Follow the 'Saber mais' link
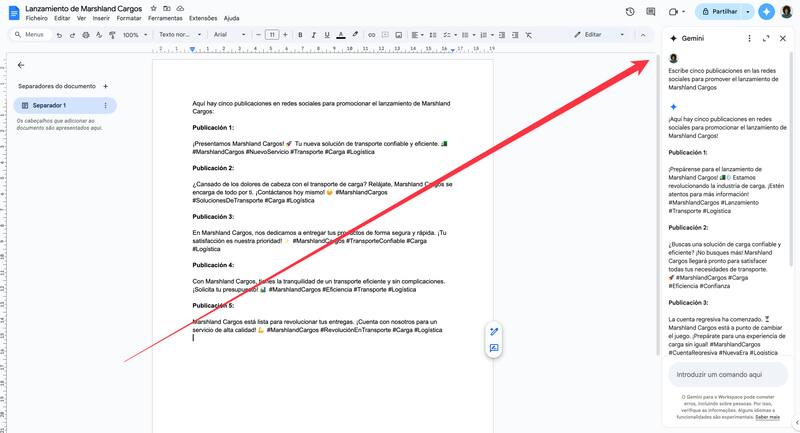The image size is (800, 433). click(768, 417)
